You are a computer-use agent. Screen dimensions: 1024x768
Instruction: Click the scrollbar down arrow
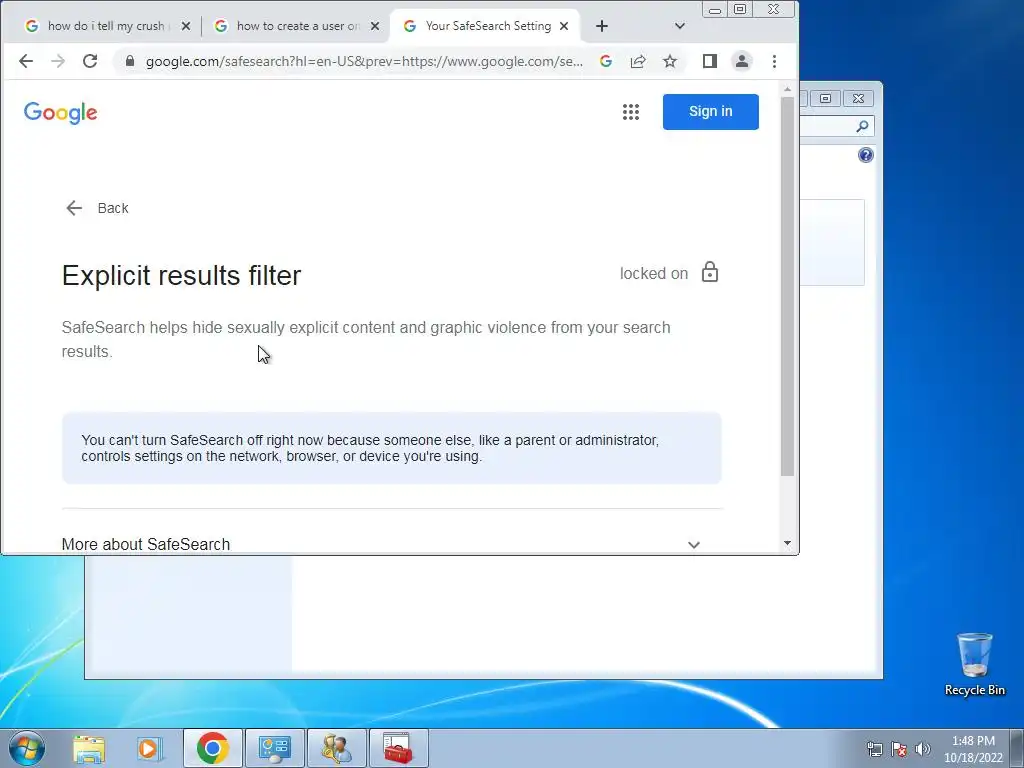[x=788, y=543]
